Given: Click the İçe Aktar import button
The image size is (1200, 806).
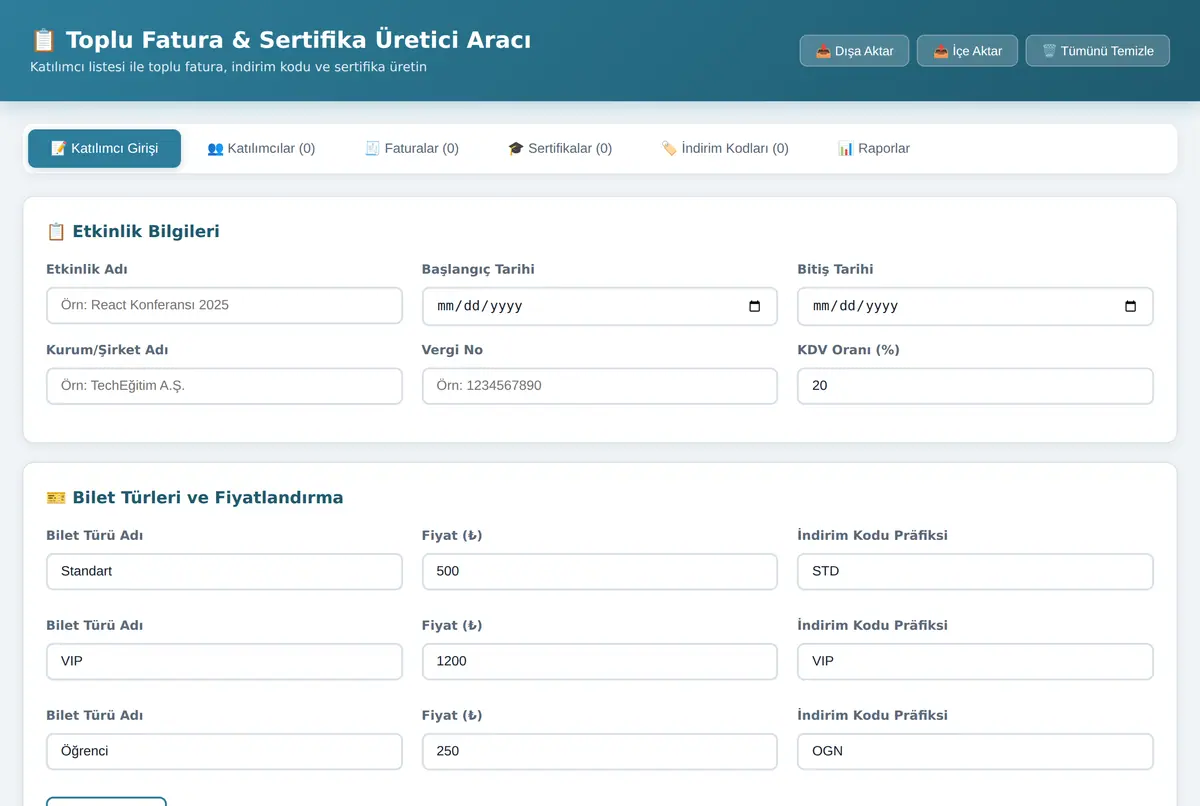Looking at the screenshot, I should tap(967, 51).
